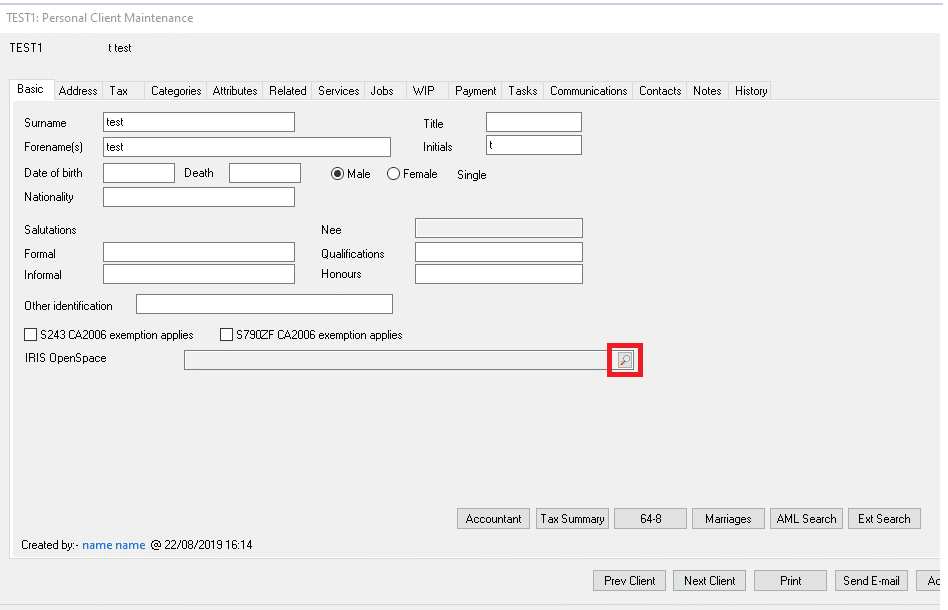Run an AML Search
The image size is (948, 610).
tap(806, 518)
